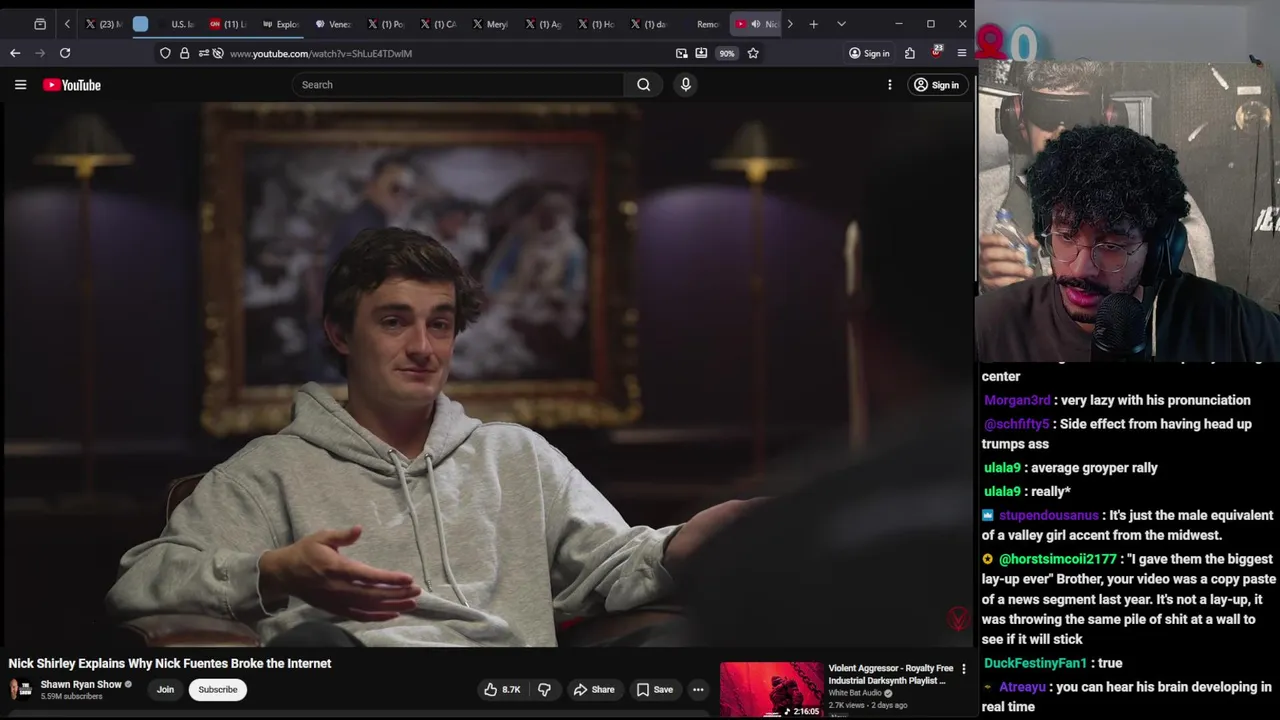Go back with browser back arrow
Viewport: 1280px width, 720px height.
coord(15,53)
